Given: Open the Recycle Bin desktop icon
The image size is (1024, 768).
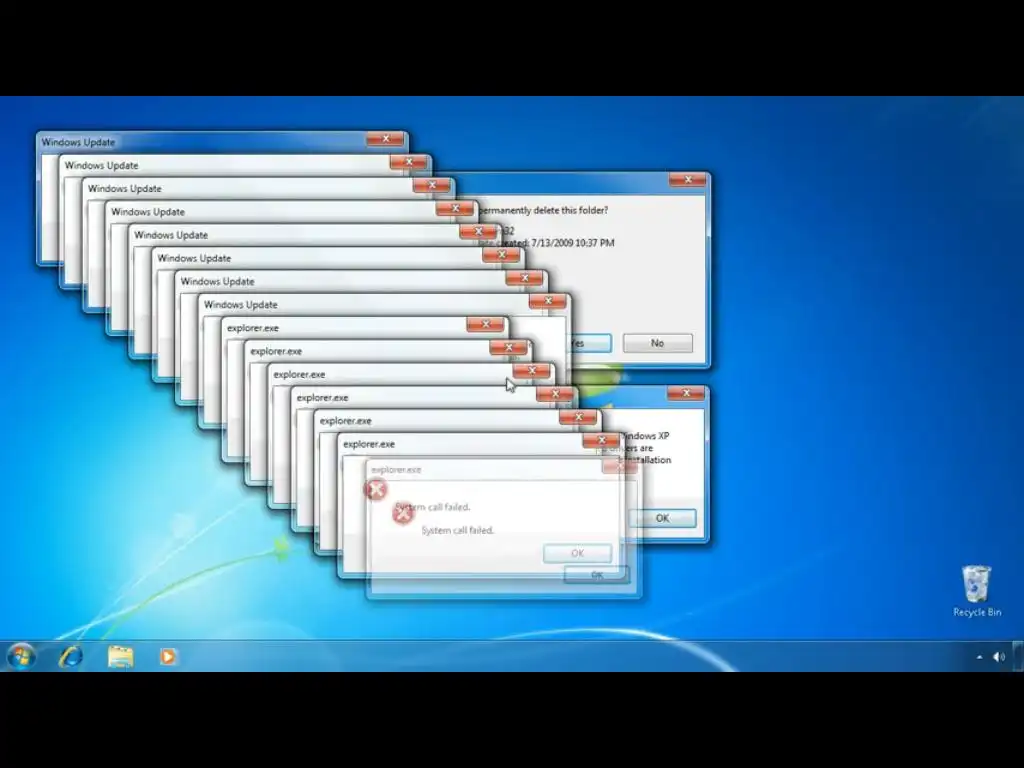Looking at the screenshot, I should click(x=976, y=592).
